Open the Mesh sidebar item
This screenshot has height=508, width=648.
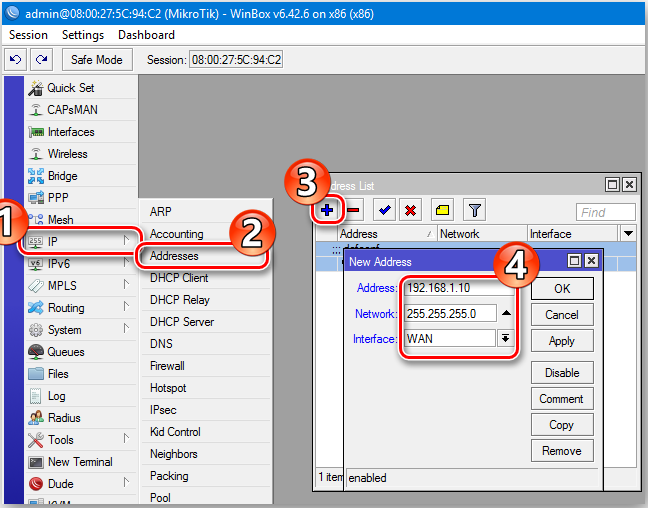81,219
